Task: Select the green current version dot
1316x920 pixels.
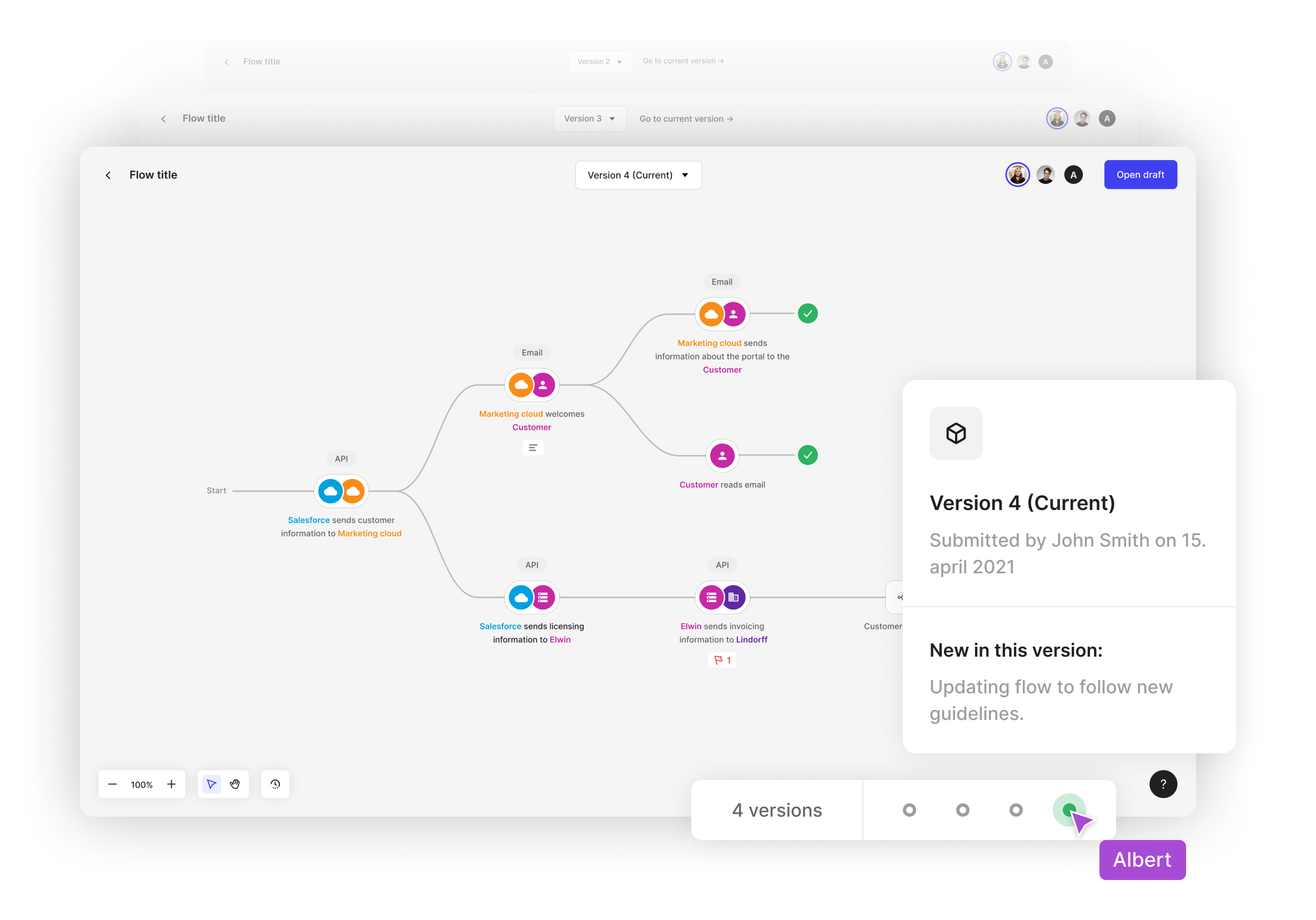Action: [x=1068, y=809]
